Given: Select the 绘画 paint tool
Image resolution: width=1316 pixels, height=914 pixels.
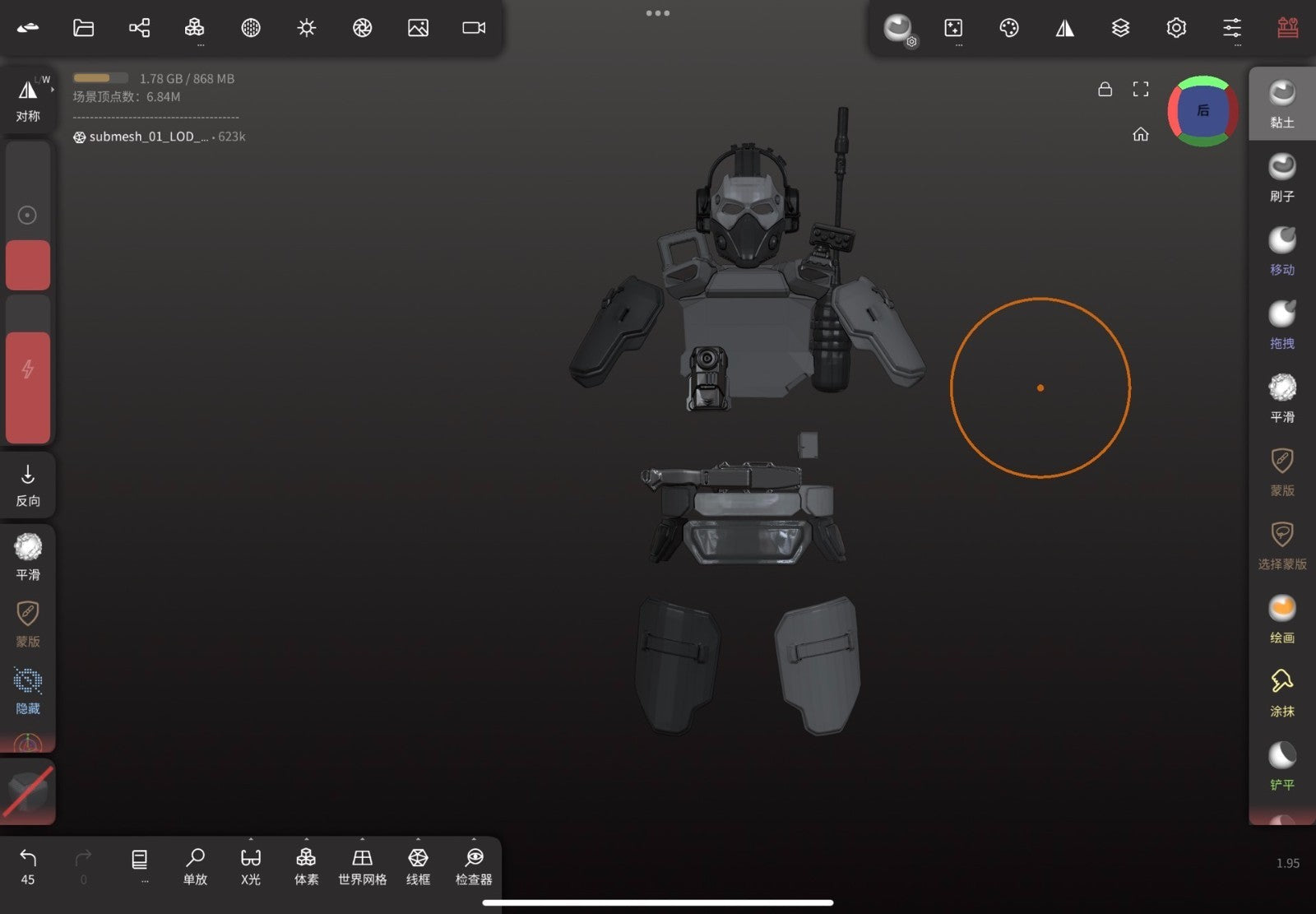Looking at the screenshot, I should coord(1281,619).
